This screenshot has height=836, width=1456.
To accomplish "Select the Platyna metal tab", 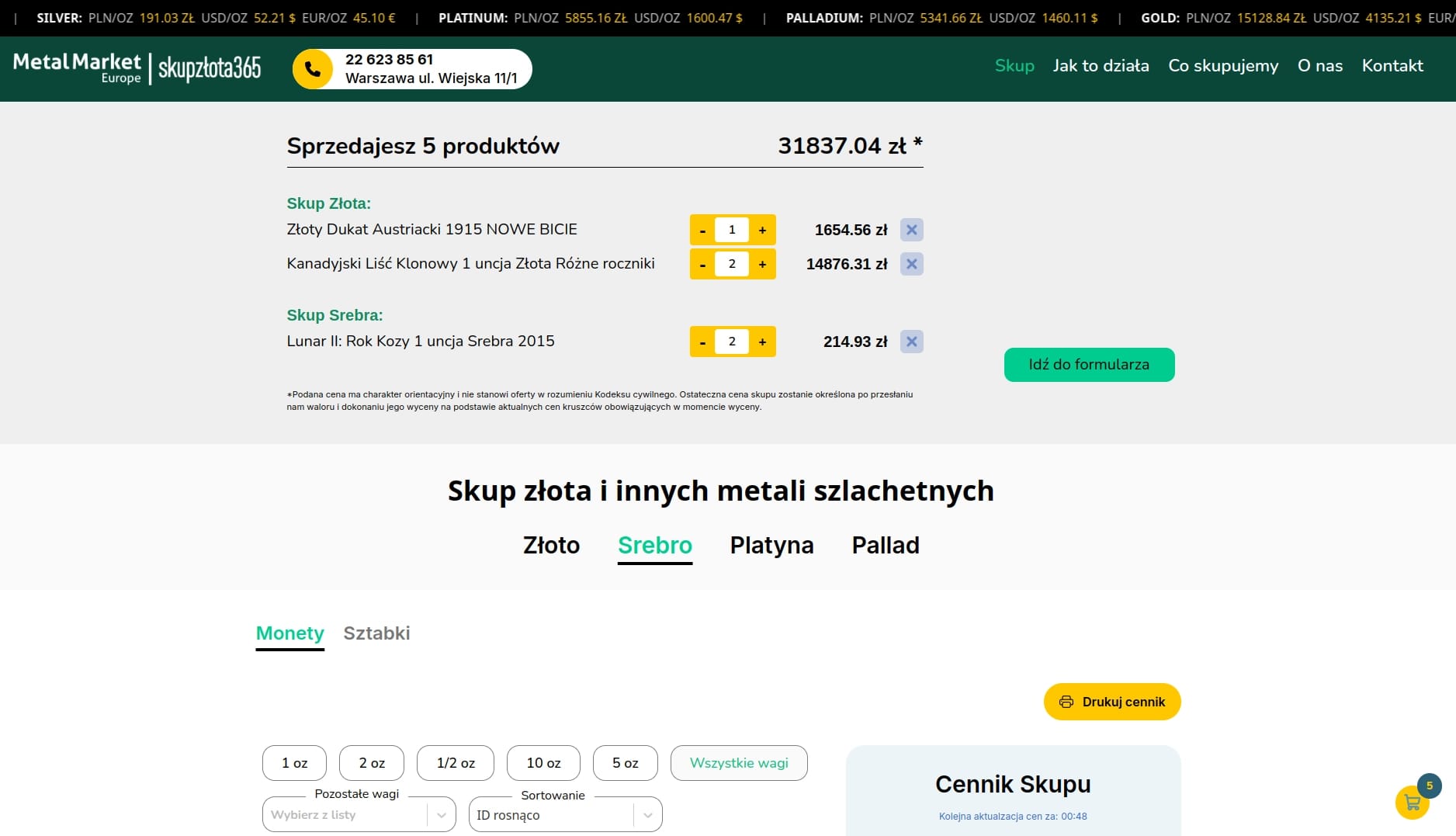I will [771, 545].
